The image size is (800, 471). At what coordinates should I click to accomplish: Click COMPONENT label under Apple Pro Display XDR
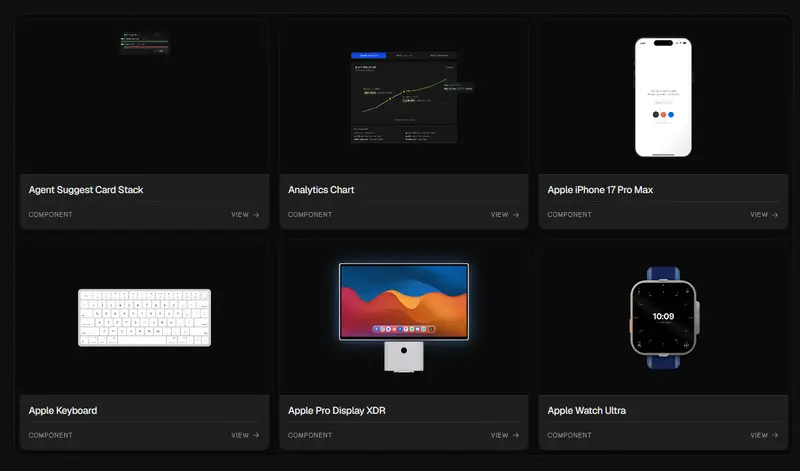point(310,435)
